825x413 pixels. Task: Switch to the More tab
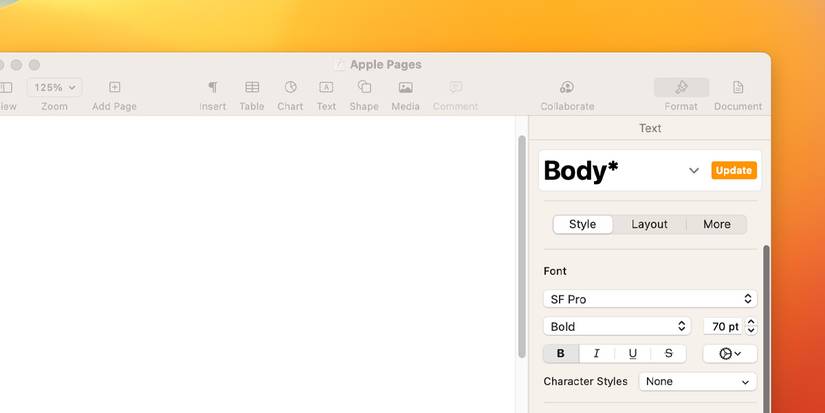click(717, 224)
